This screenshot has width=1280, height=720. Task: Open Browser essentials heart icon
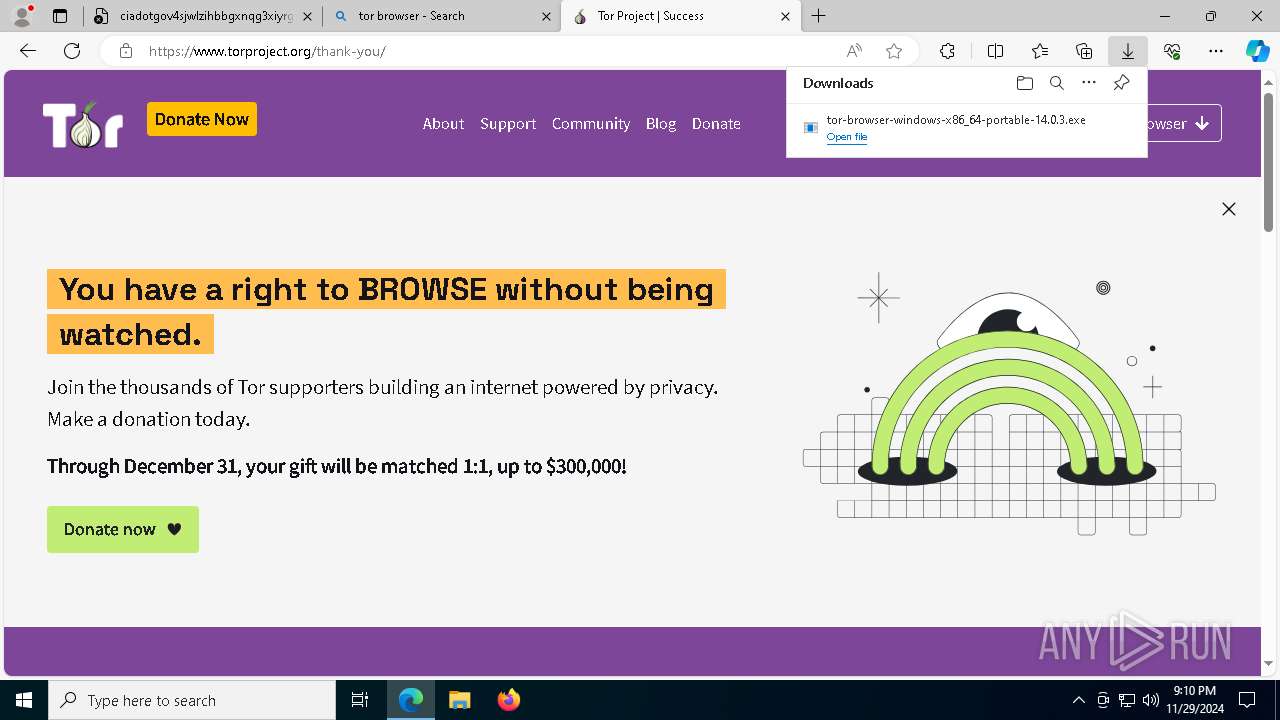1172,51
